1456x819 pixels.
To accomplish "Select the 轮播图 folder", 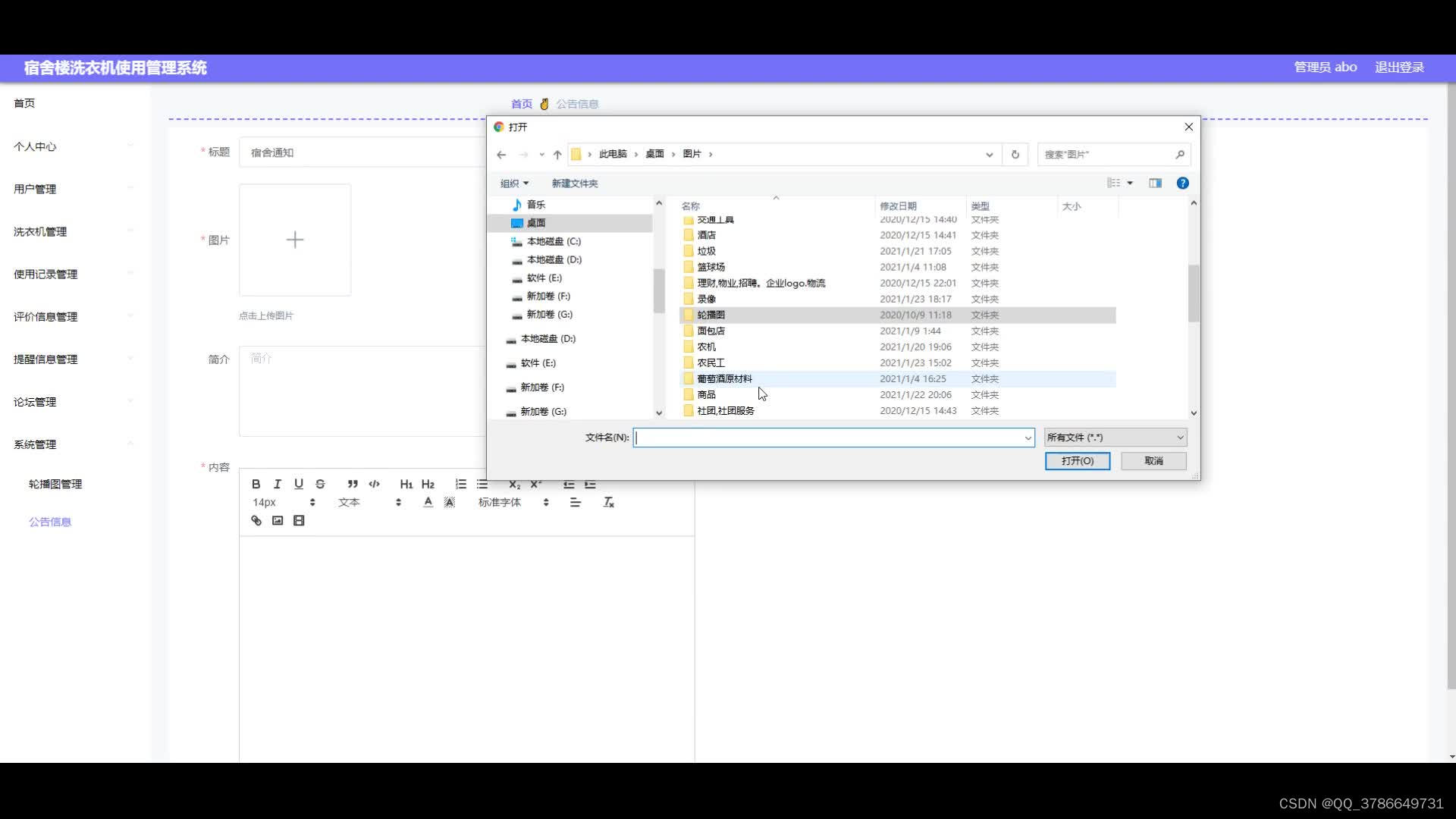I will [897, 315].
